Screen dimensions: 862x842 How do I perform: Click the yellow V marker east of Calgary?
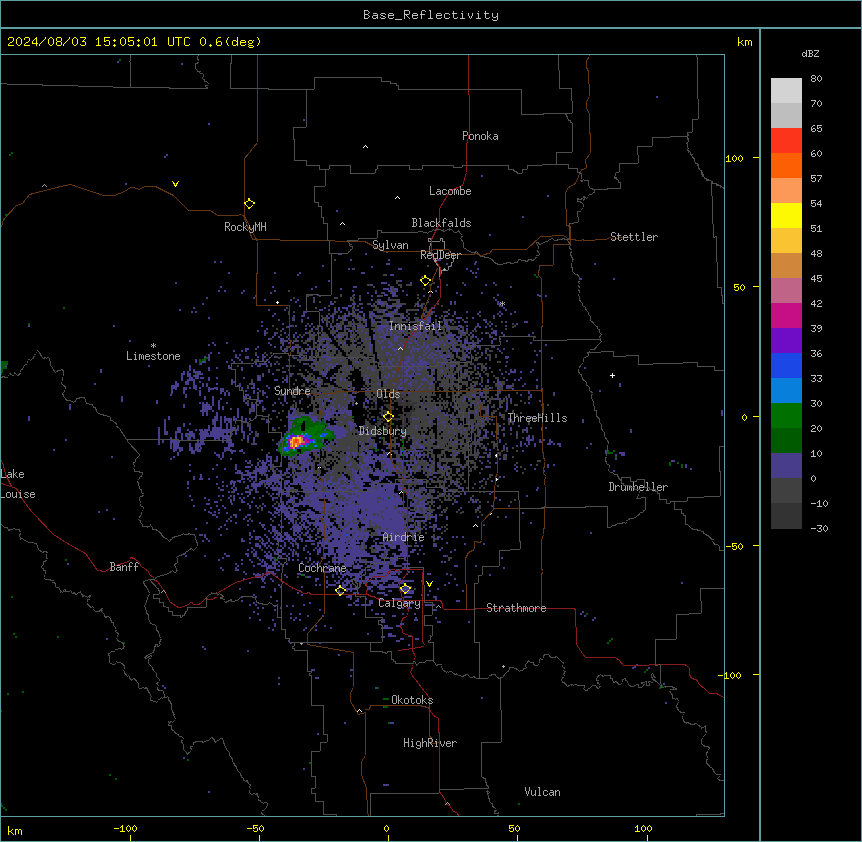(x=429, y=584)
